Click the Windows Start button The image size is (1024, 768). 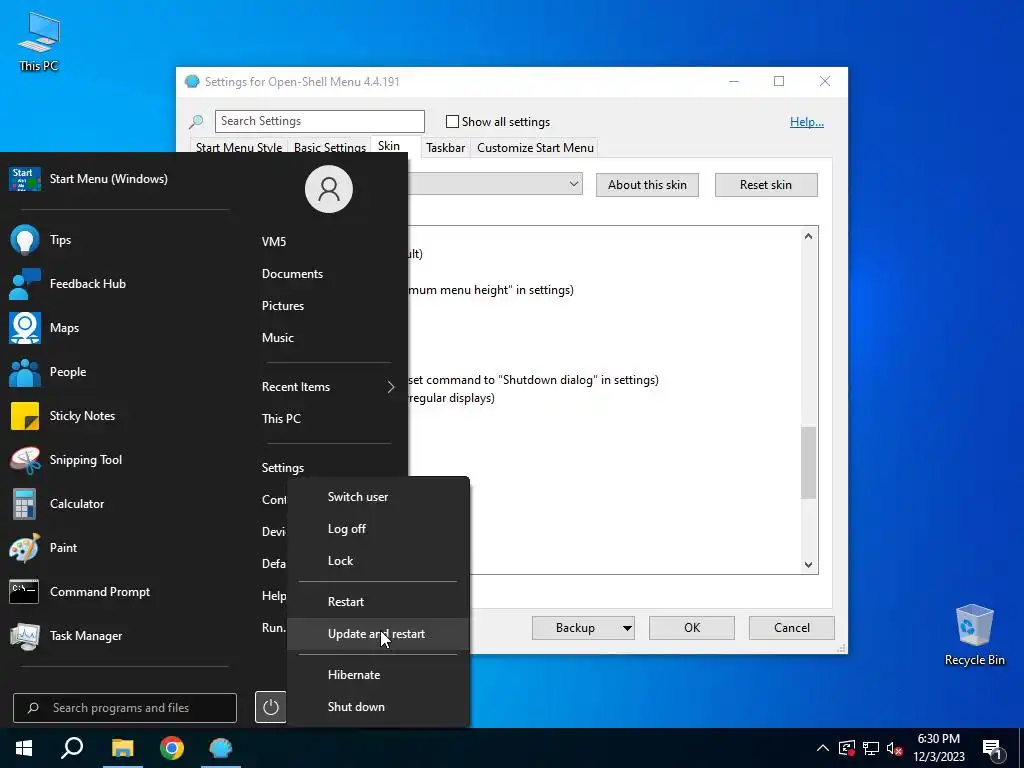tap(24, 748)
